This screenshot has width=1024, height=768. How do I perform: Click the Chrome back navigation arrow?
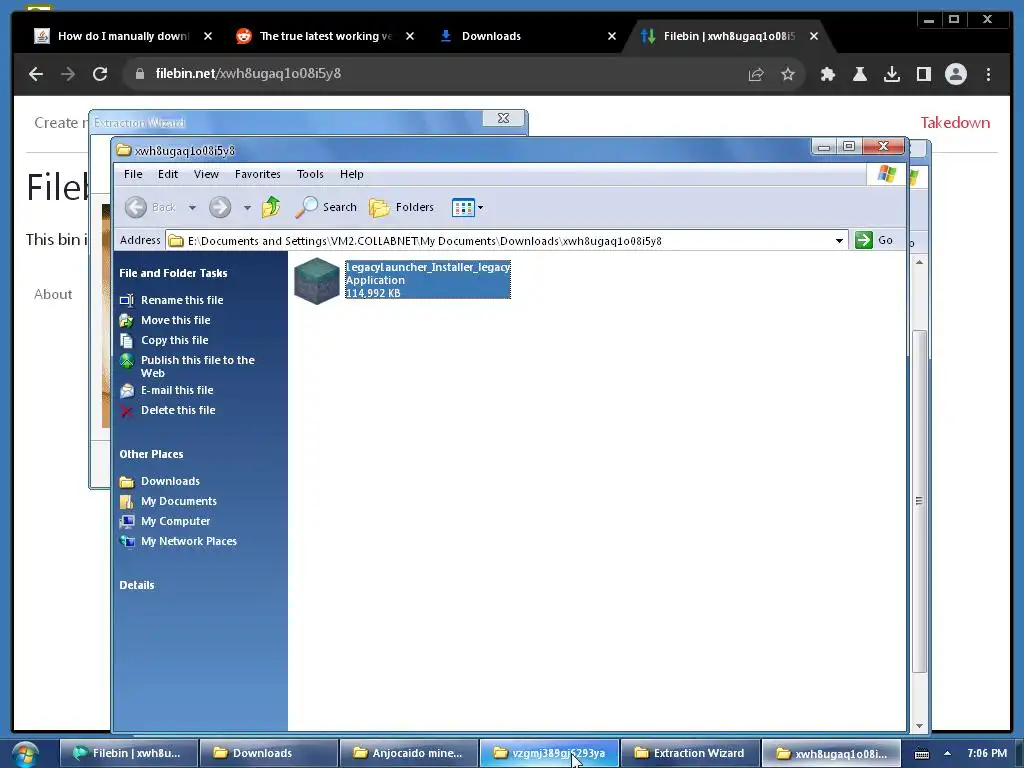click(36, 74)
